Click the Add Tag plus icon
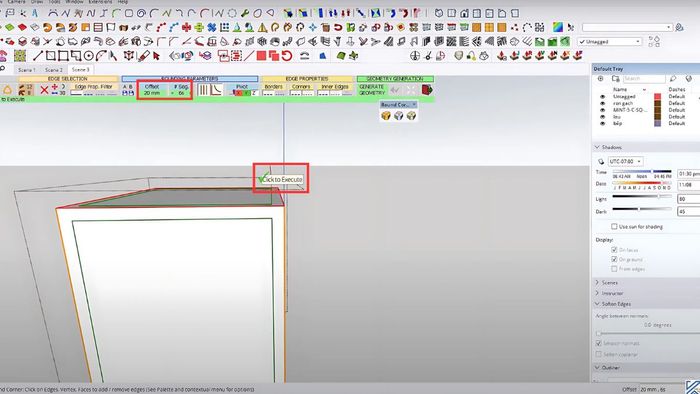This screenshot has height=394, width=700. [600, 79]
